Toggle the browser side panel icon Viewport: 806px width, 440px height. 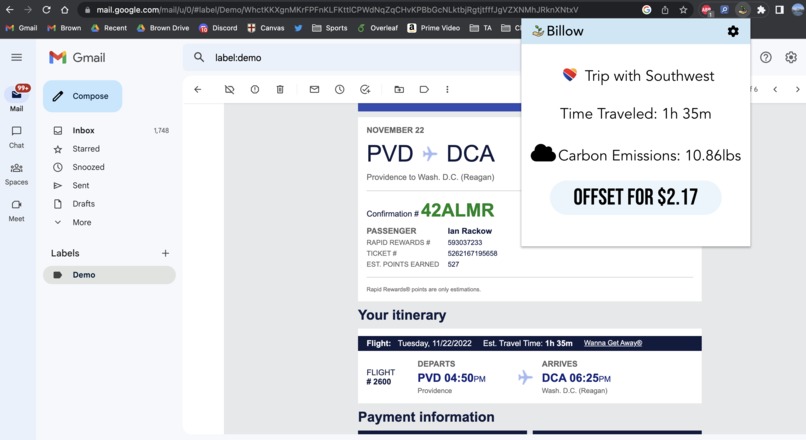779,10
